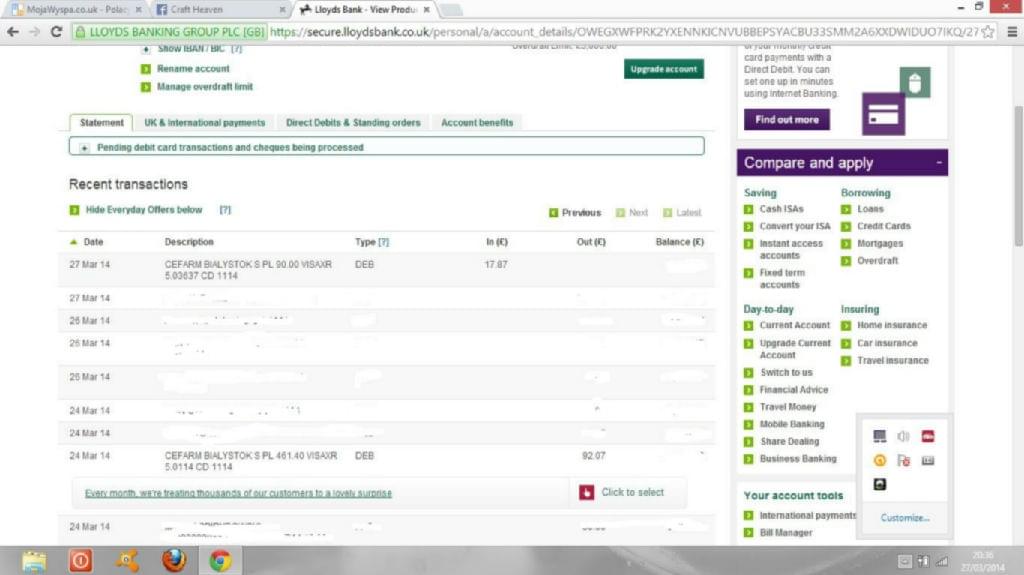This screenshot has width=1024, height=575.
Task: Click the monitor icon in tray popup
Action: coord(880,436)
